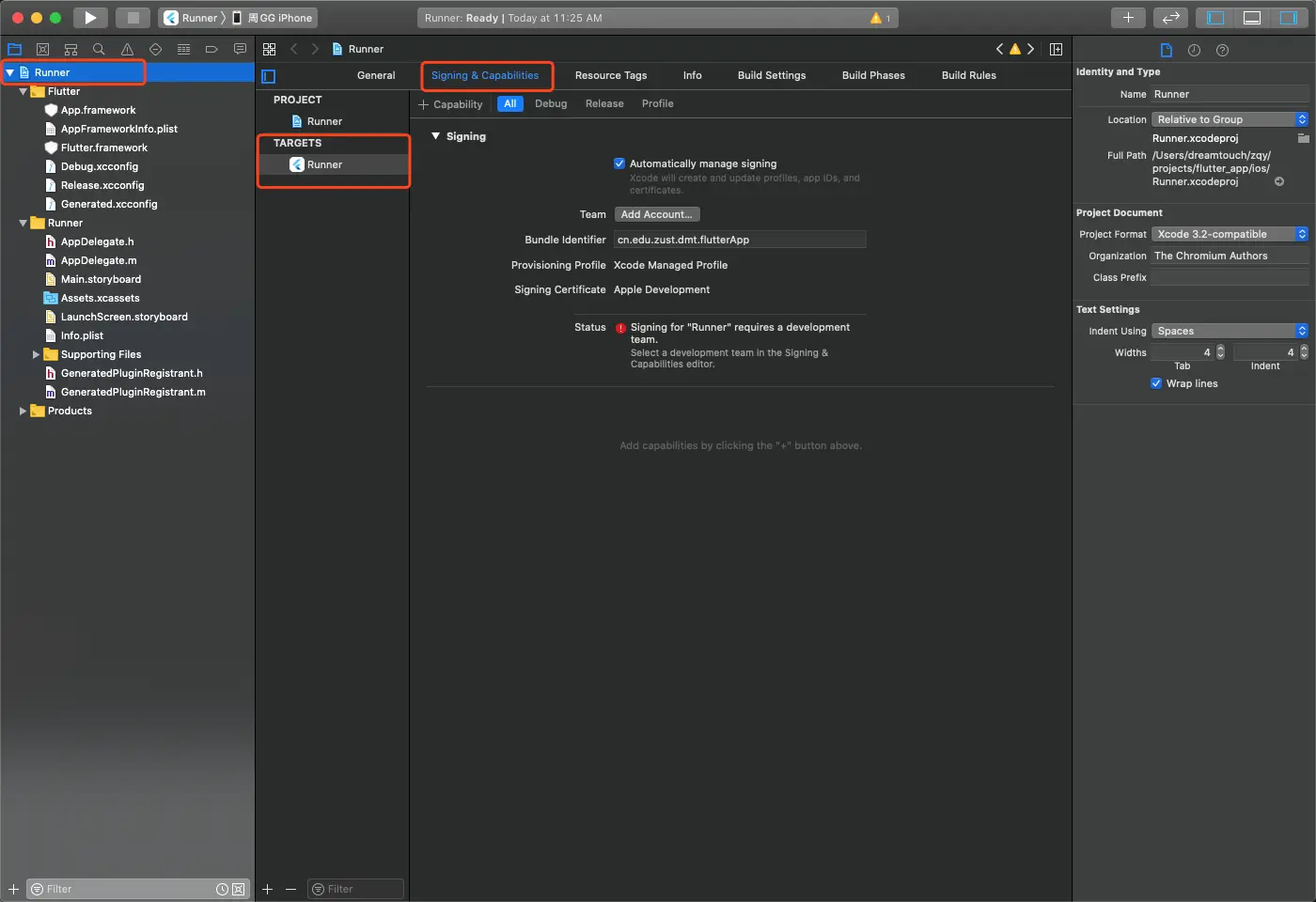
Task: Choose project location with folder icon
Action: (x=1303, y=138)
